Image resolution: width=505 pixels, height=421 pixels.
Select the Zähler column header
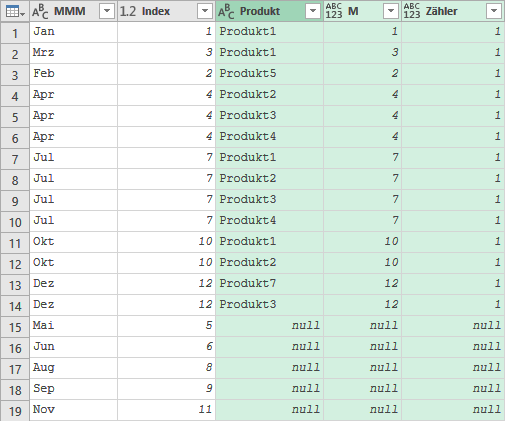tap(453, 11)
